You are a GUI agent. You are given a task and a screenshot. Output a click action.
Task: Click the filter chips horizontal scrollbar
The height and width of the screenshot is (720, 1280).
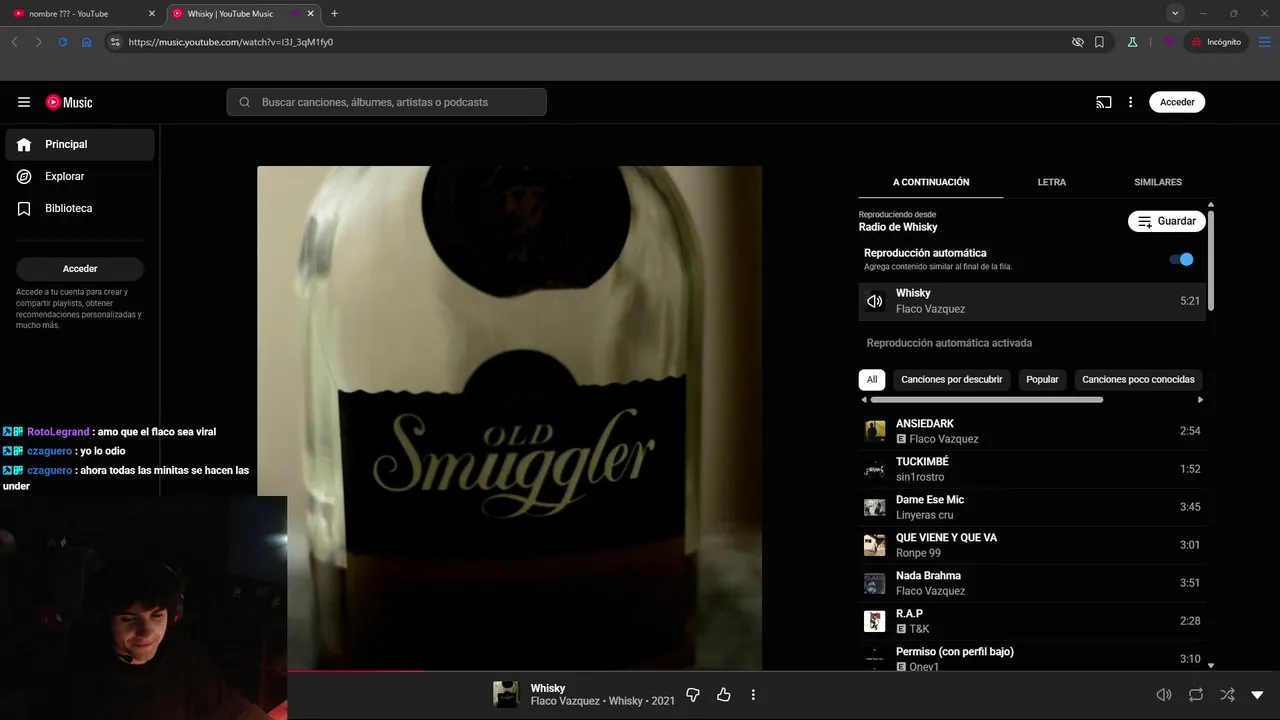point(987,400)
